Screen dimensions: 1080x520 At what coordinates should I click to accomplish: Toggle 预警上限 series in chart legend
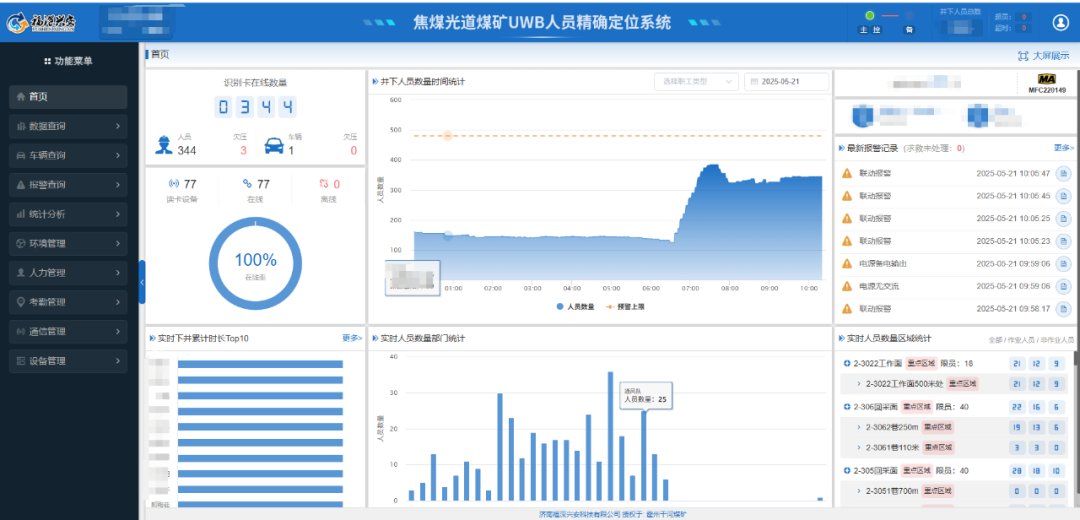coord(624,306)
